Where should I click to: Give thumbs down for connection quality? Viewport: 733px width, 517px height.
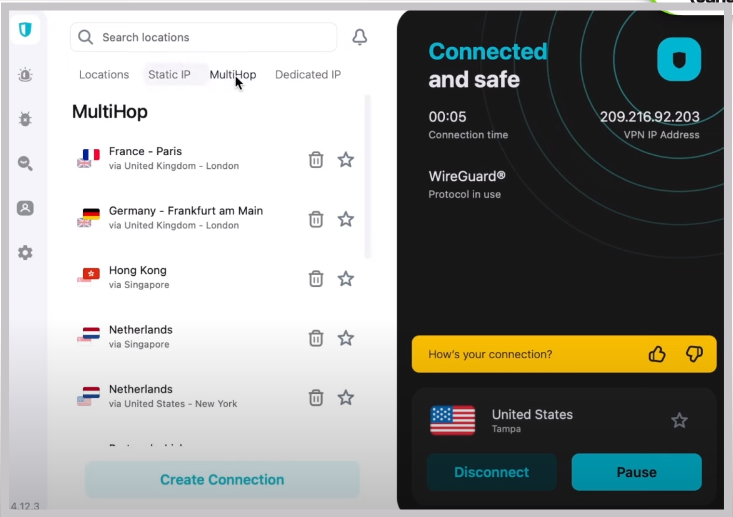[694, 354]
